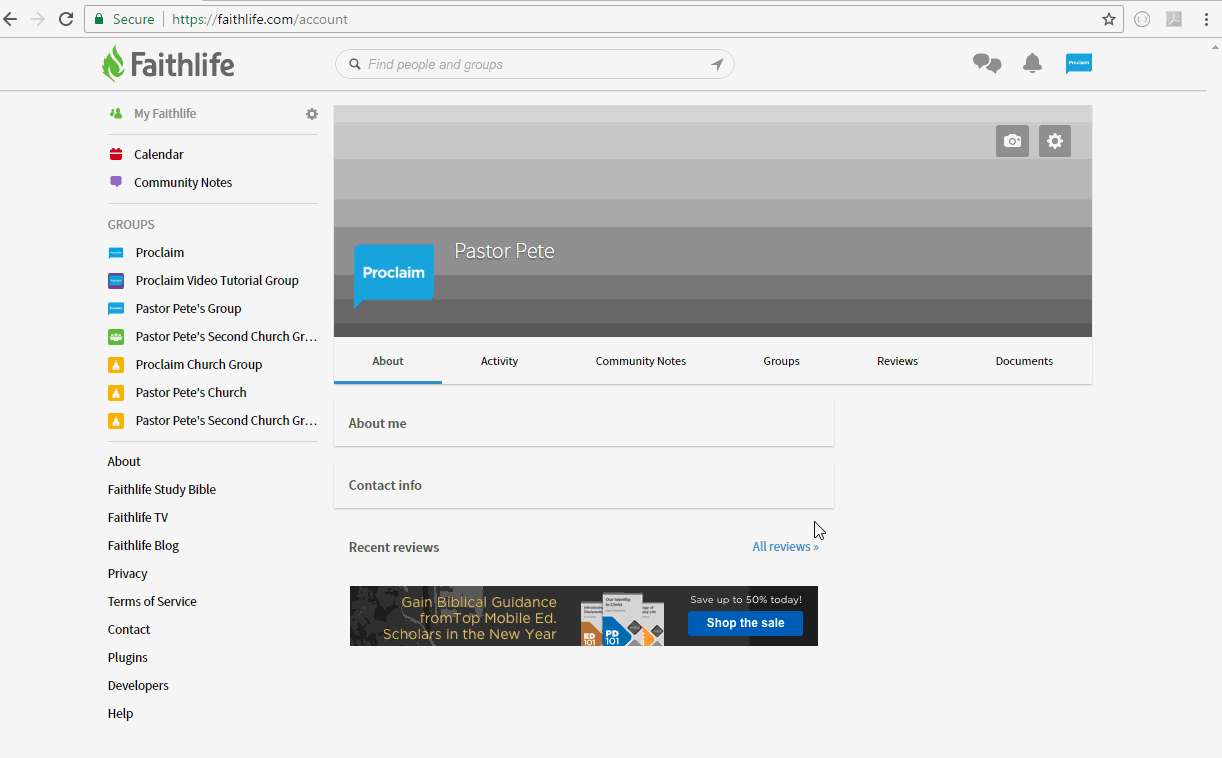The height and width of the screenshot is (758, 1222).
Task: Open the Faithlife Study Bible link
Action: point(162,489)
